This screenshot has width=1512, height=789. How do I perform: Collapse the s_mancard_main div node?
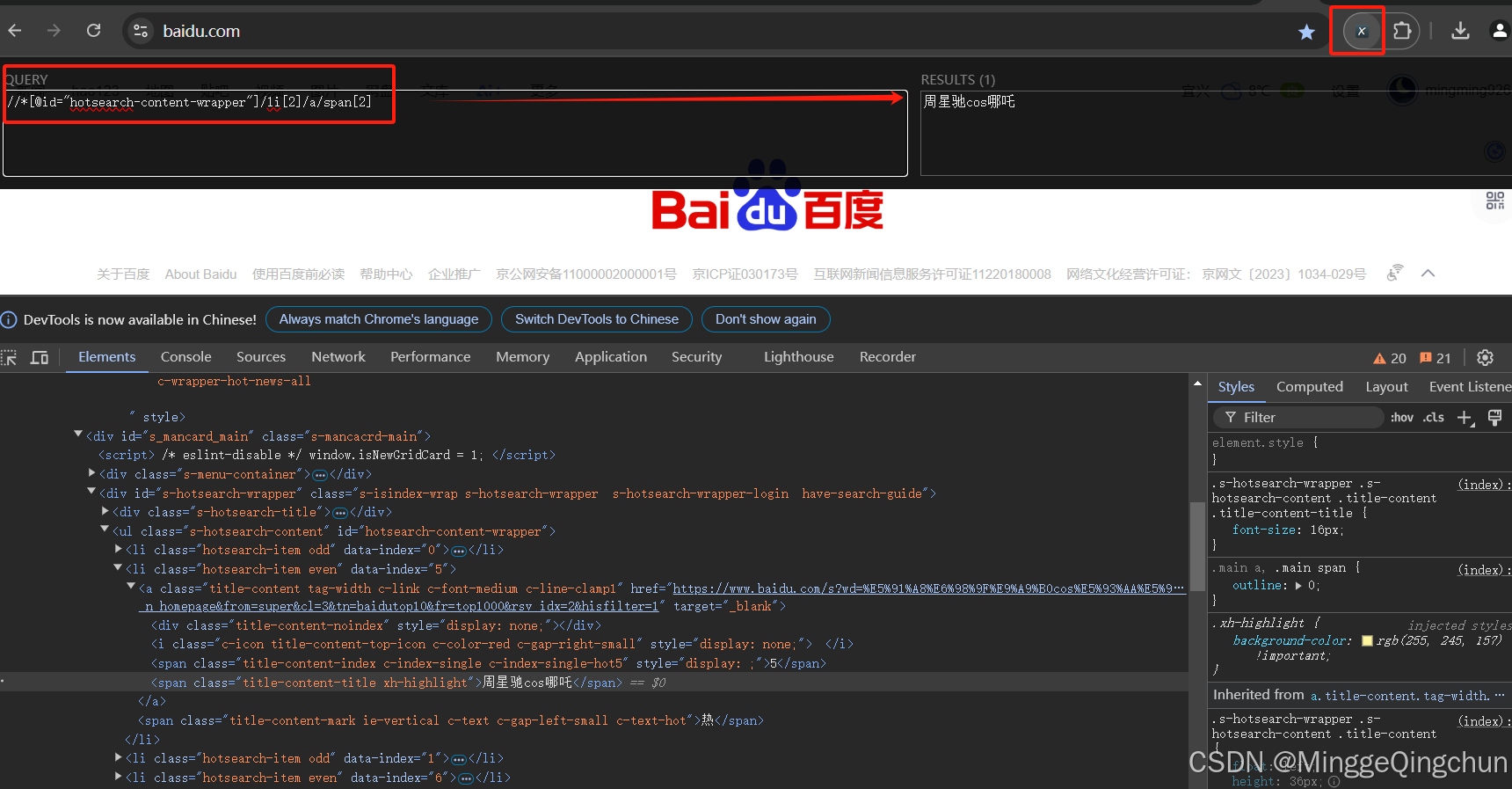pyautogui.click(x=78, y=435)
